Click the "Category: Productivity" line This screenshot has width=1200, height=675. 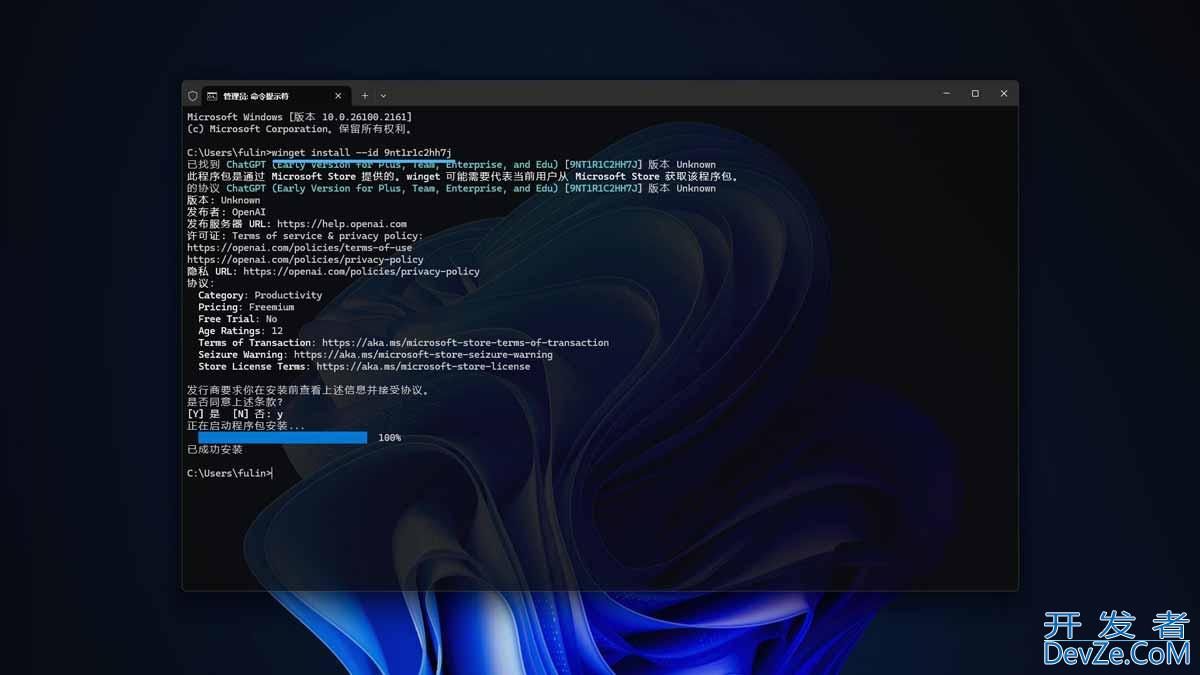click(x=260, y=296)
